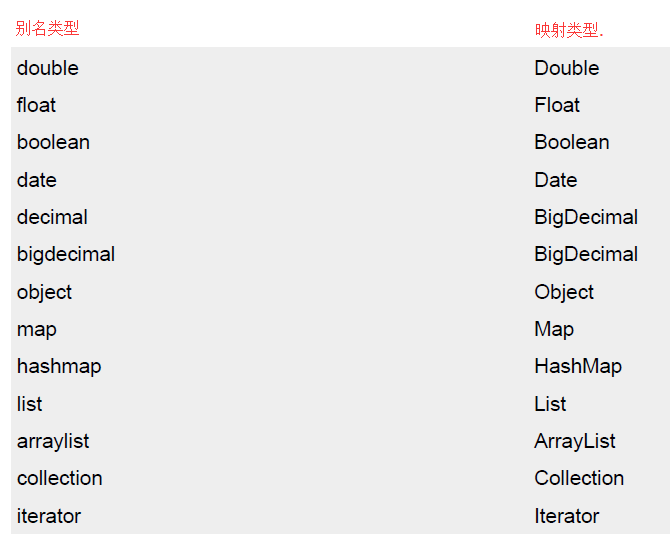Click the 'HashMap' mapped type
Viewport: 670px width, 539px height.
[578, 367]
